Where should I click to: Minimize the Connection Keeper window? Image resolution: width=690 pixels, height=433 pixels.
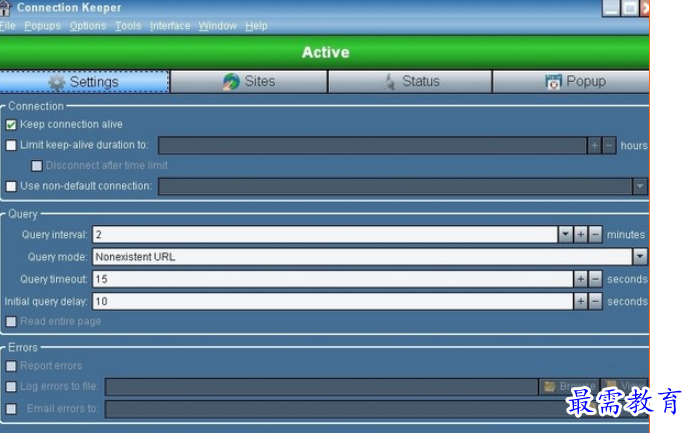tap(611, 7)
